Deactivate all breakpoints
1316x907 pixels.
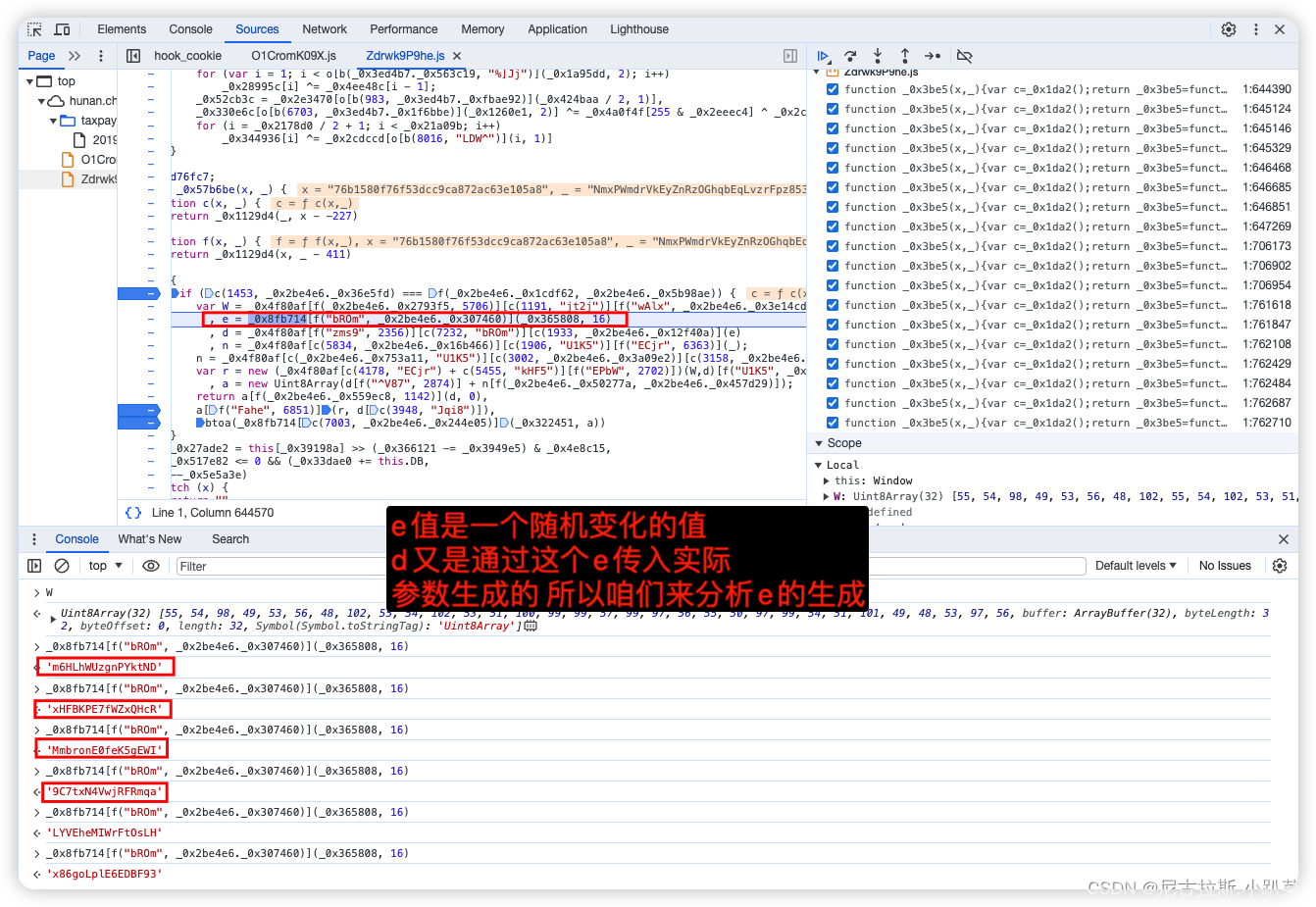click(964, 56)
